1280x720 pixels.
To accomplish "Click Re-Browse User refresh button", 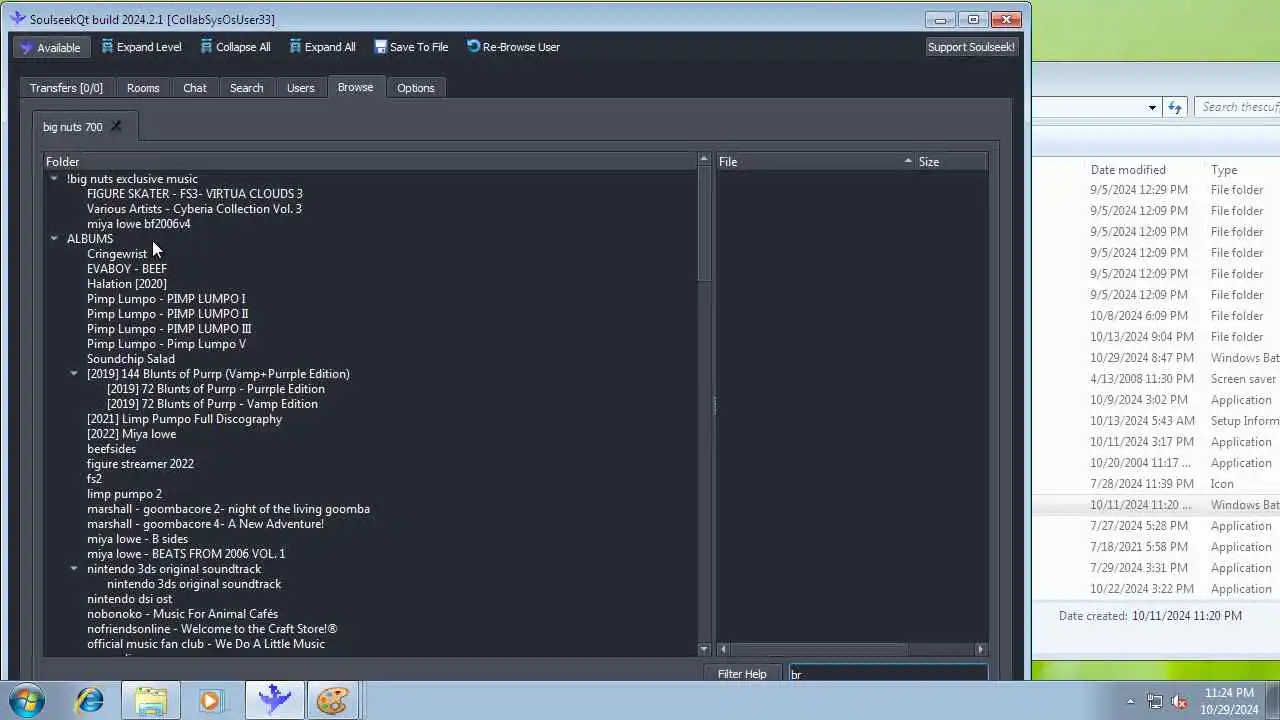I will 513,47.
